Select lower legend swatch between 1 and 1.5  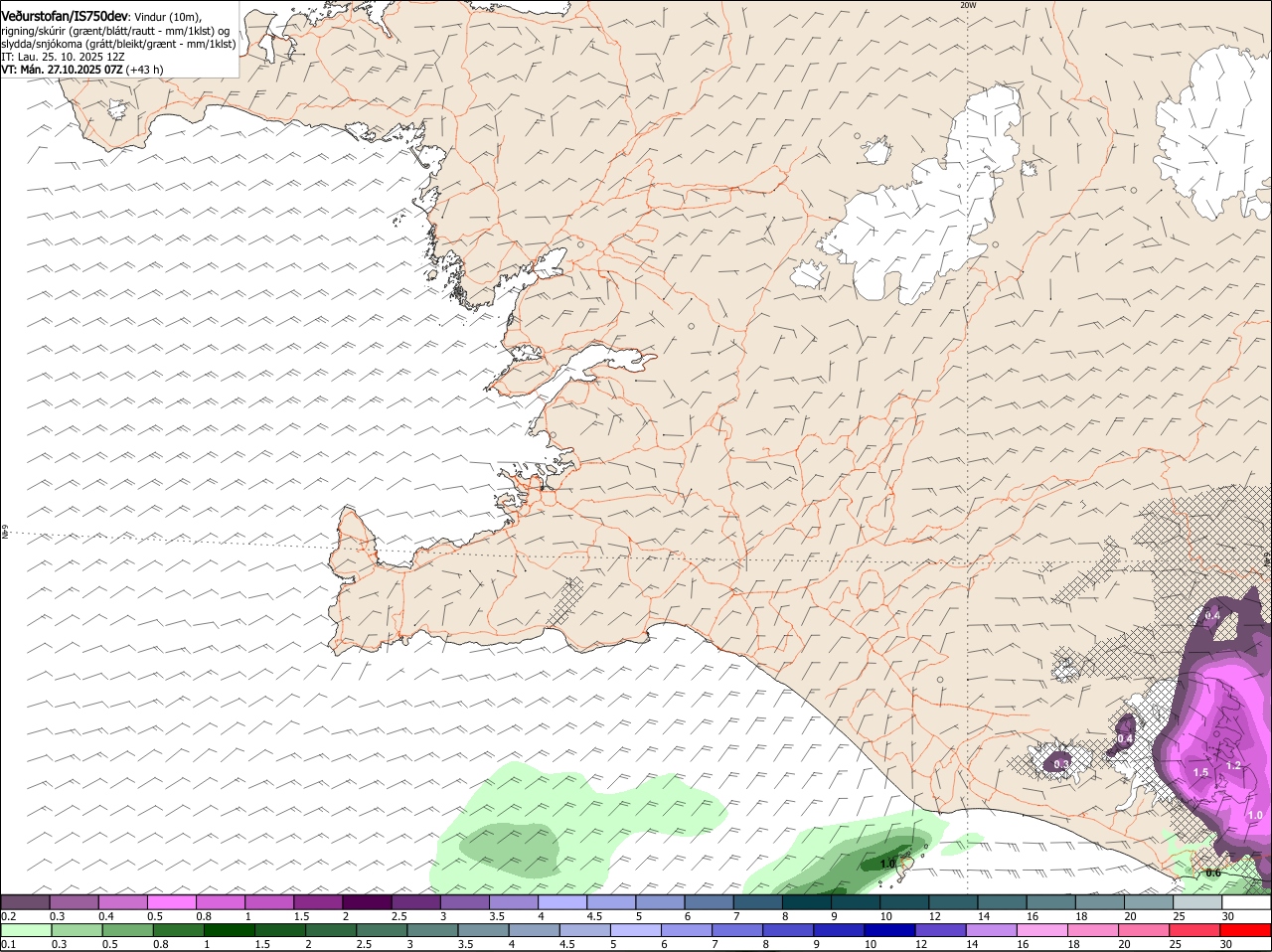pos(229,930)
